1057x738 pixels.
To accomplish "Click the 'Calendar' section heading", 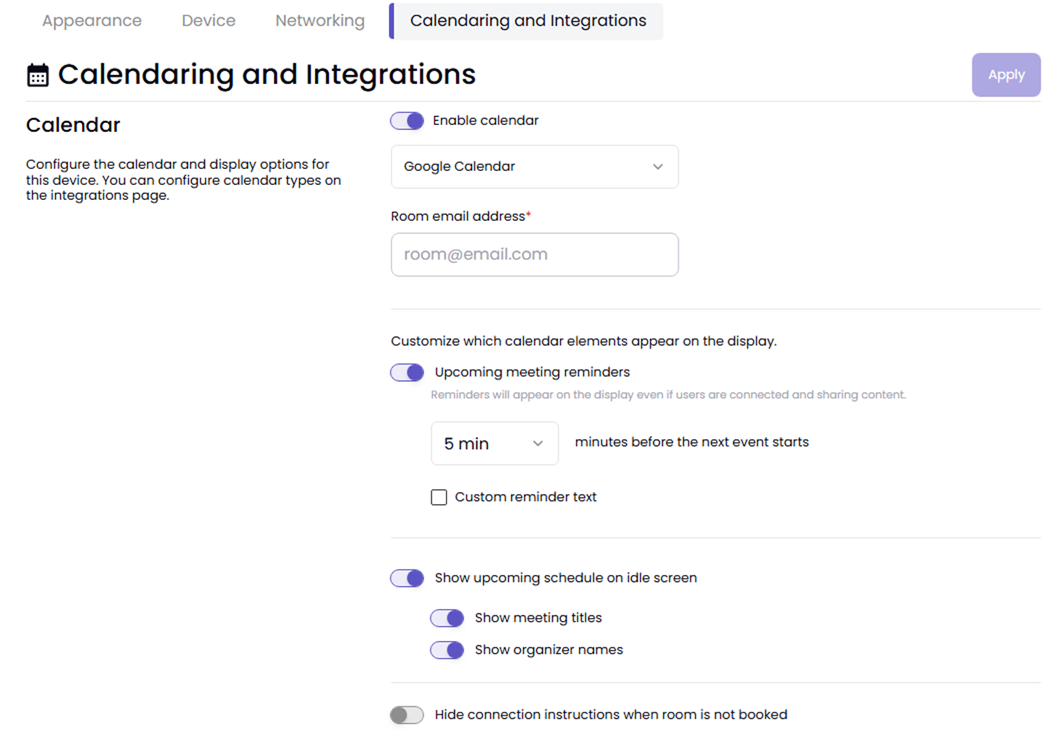I will tap(73, 125).
